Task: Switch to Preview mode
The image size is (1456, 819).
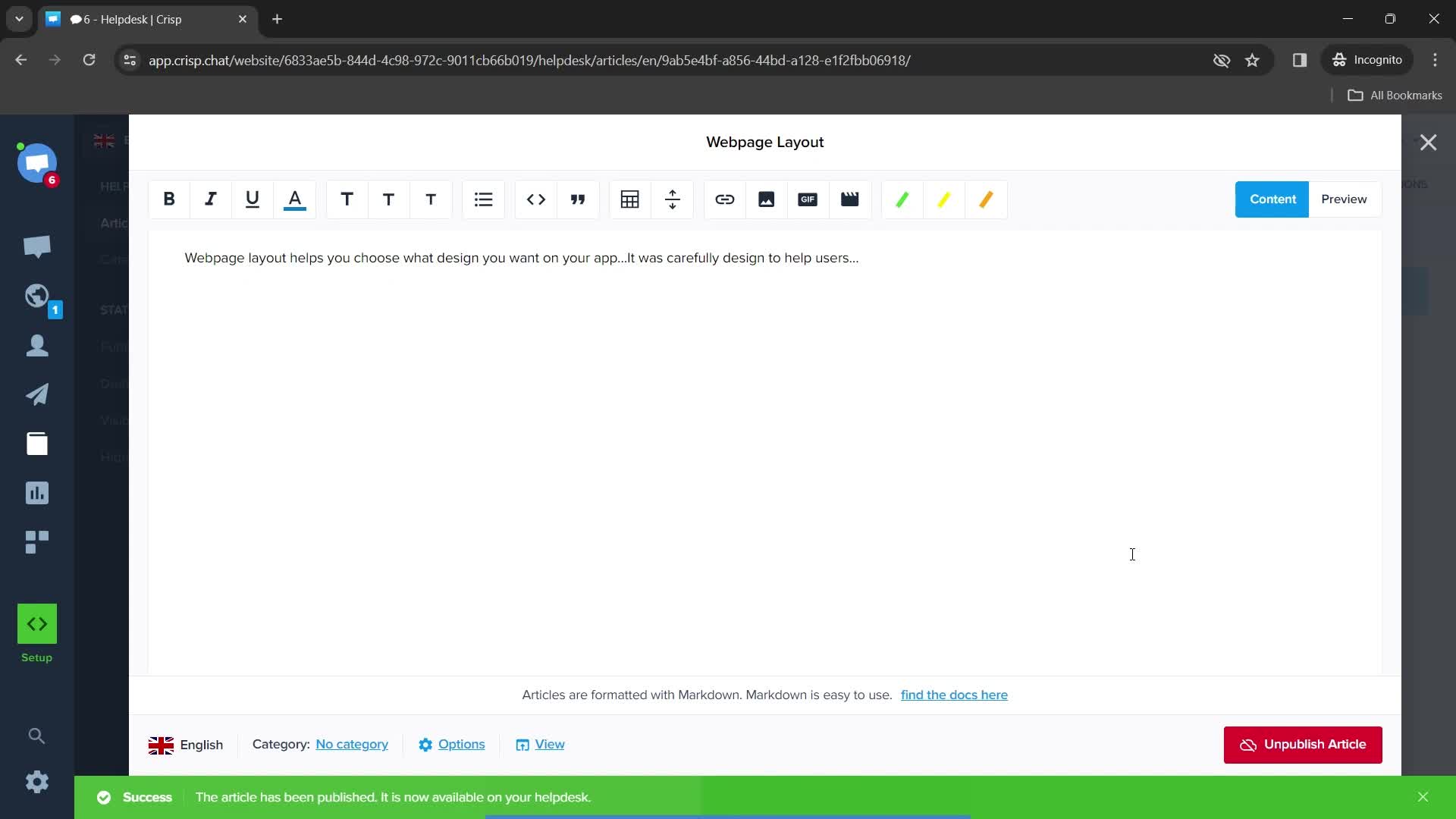Action: (x=1344, y=199)
